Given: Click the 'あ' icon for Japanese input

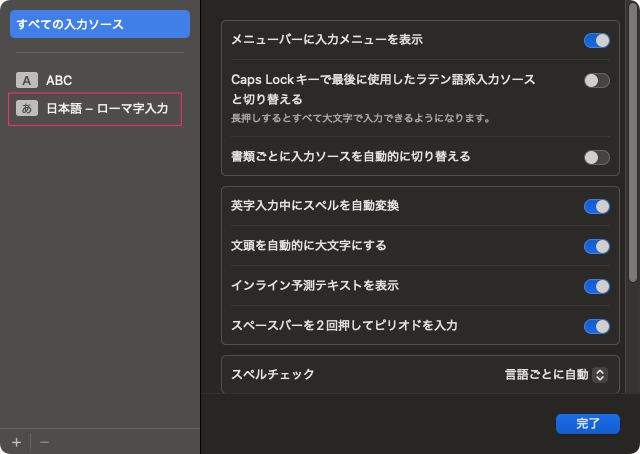Looking at the screenshot, I should pos(27,108).
